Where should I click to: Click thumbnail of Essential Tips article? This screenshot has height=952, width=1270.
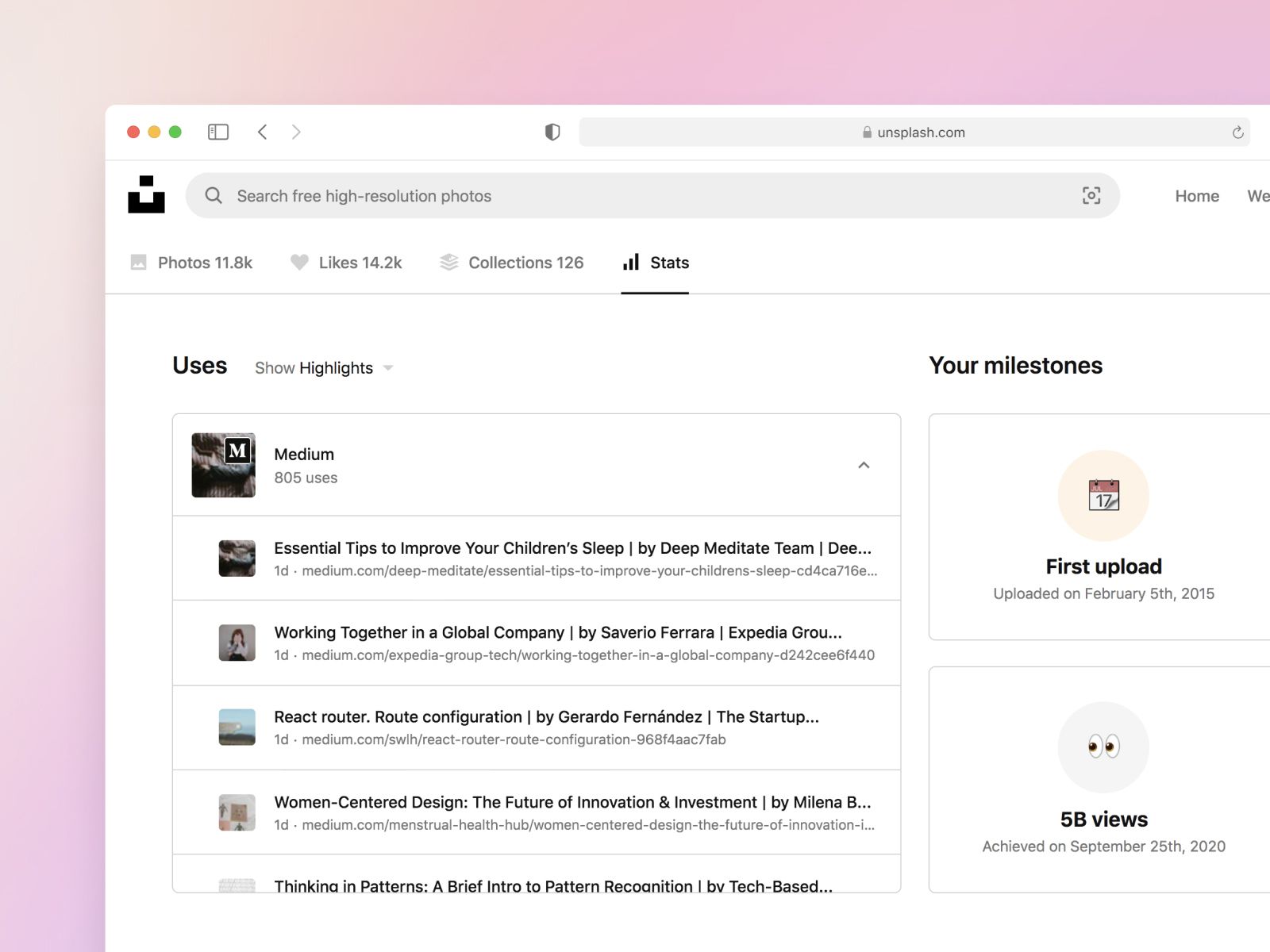click(237, 559)
